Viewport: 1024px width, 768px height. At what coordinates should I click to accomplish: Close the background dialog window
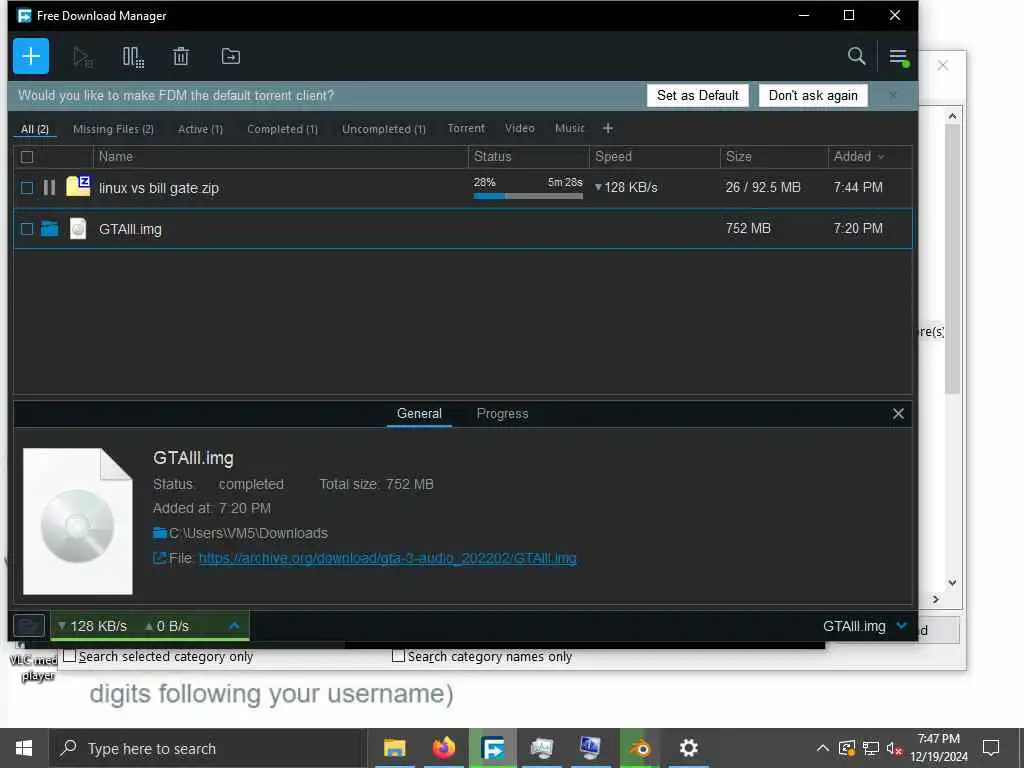click(942, 65)
